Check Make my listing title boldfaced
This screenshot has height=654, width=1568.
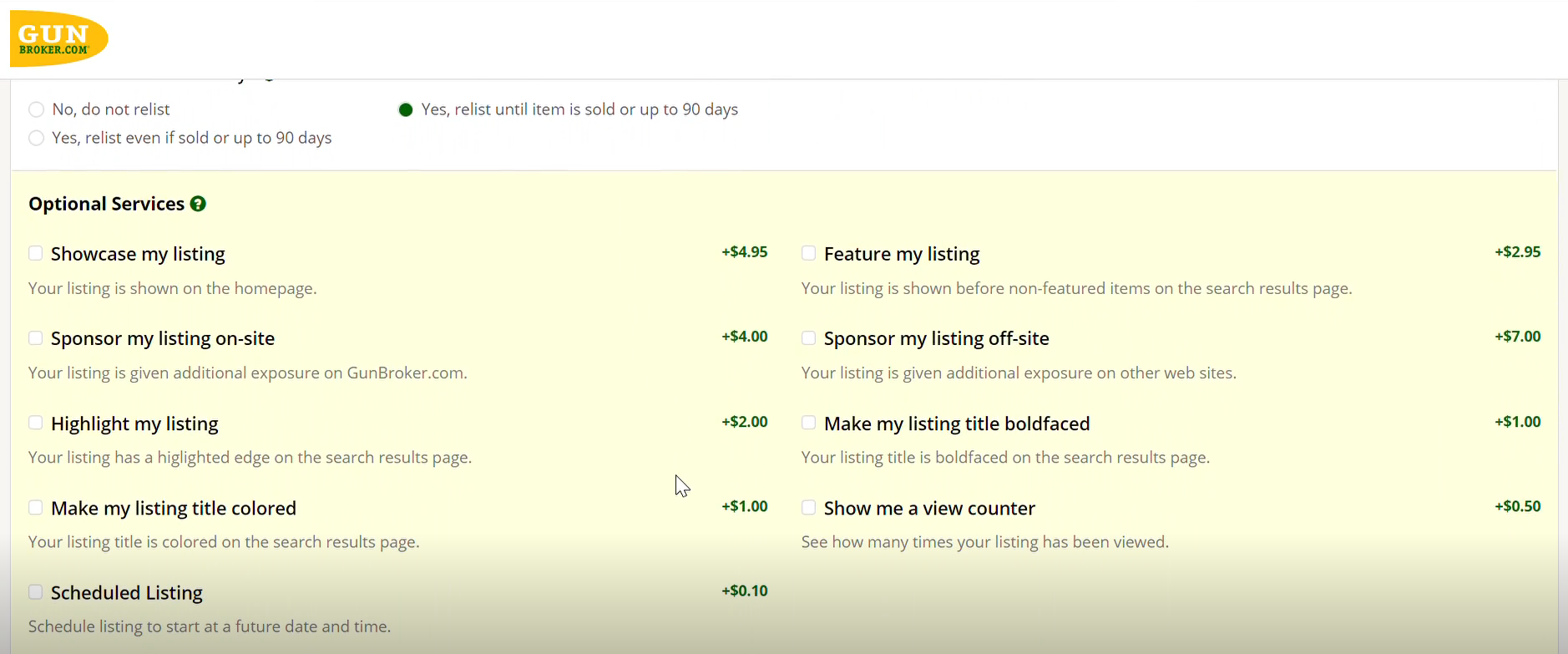click(x=808, y=423)
